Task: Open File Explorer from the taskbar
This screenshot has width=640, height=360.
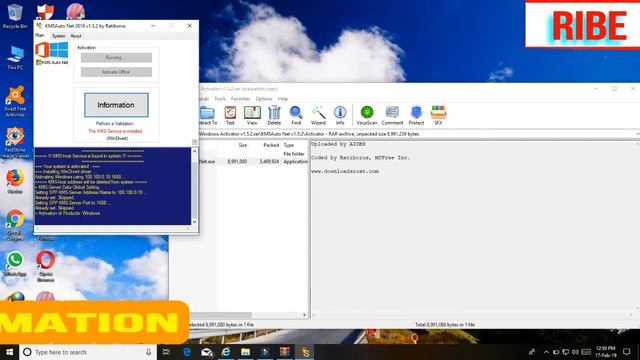Action: click(x=245, y=352)
